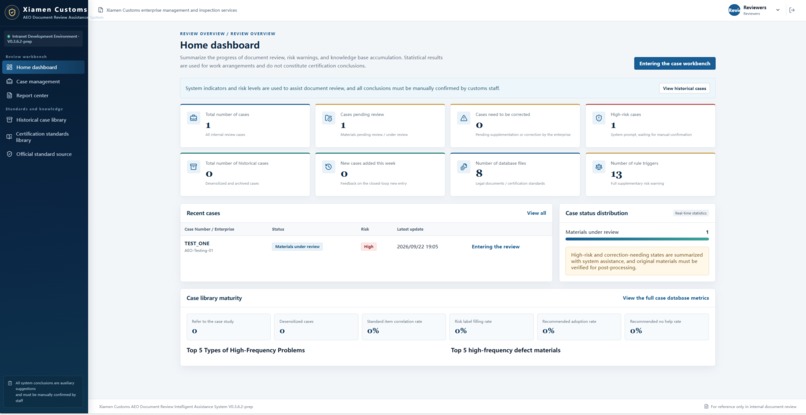Click Entering the case workbench button
This screenshot has height=415, width=806.
pyautogui.click(x=674, y=63)
